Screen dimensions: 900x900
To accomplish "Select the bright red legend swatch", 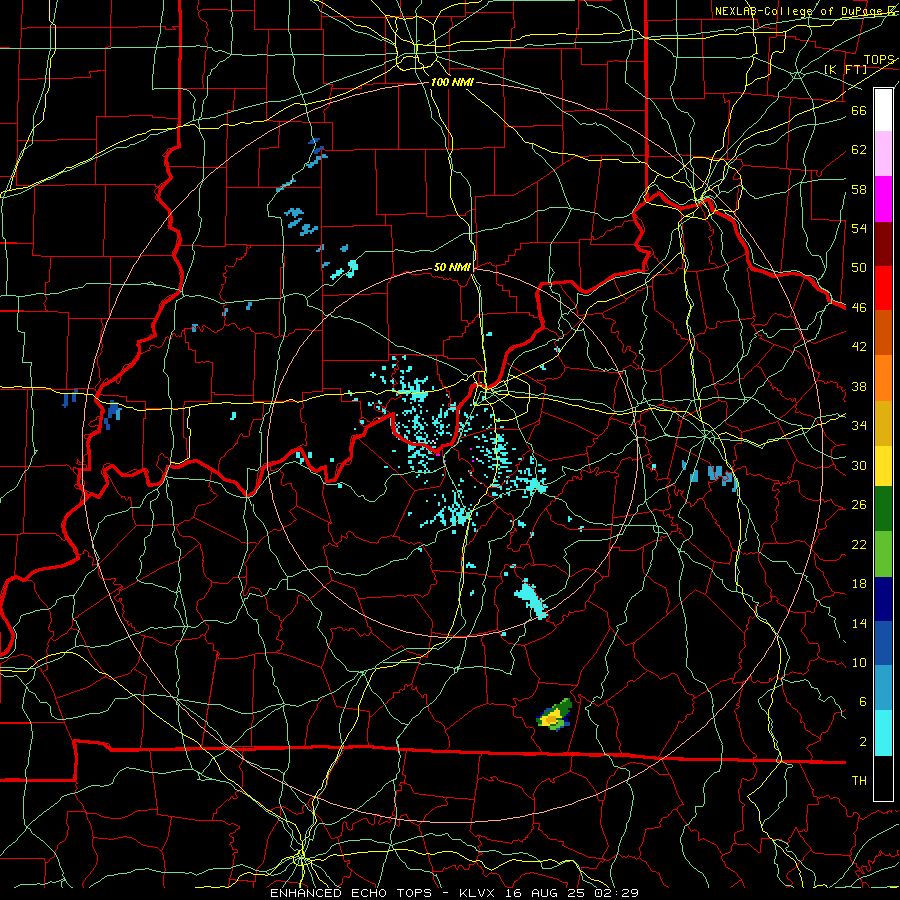I will coord(883,288).
